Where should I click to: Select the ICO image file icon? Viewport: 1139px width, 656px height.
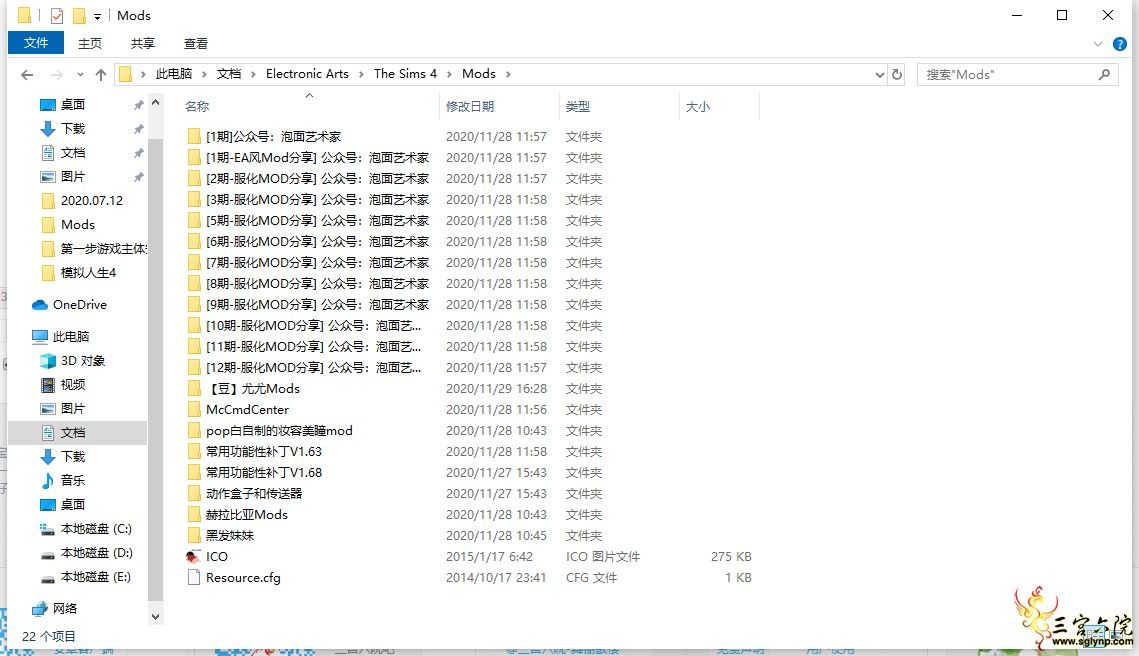[x=194, y=557]
